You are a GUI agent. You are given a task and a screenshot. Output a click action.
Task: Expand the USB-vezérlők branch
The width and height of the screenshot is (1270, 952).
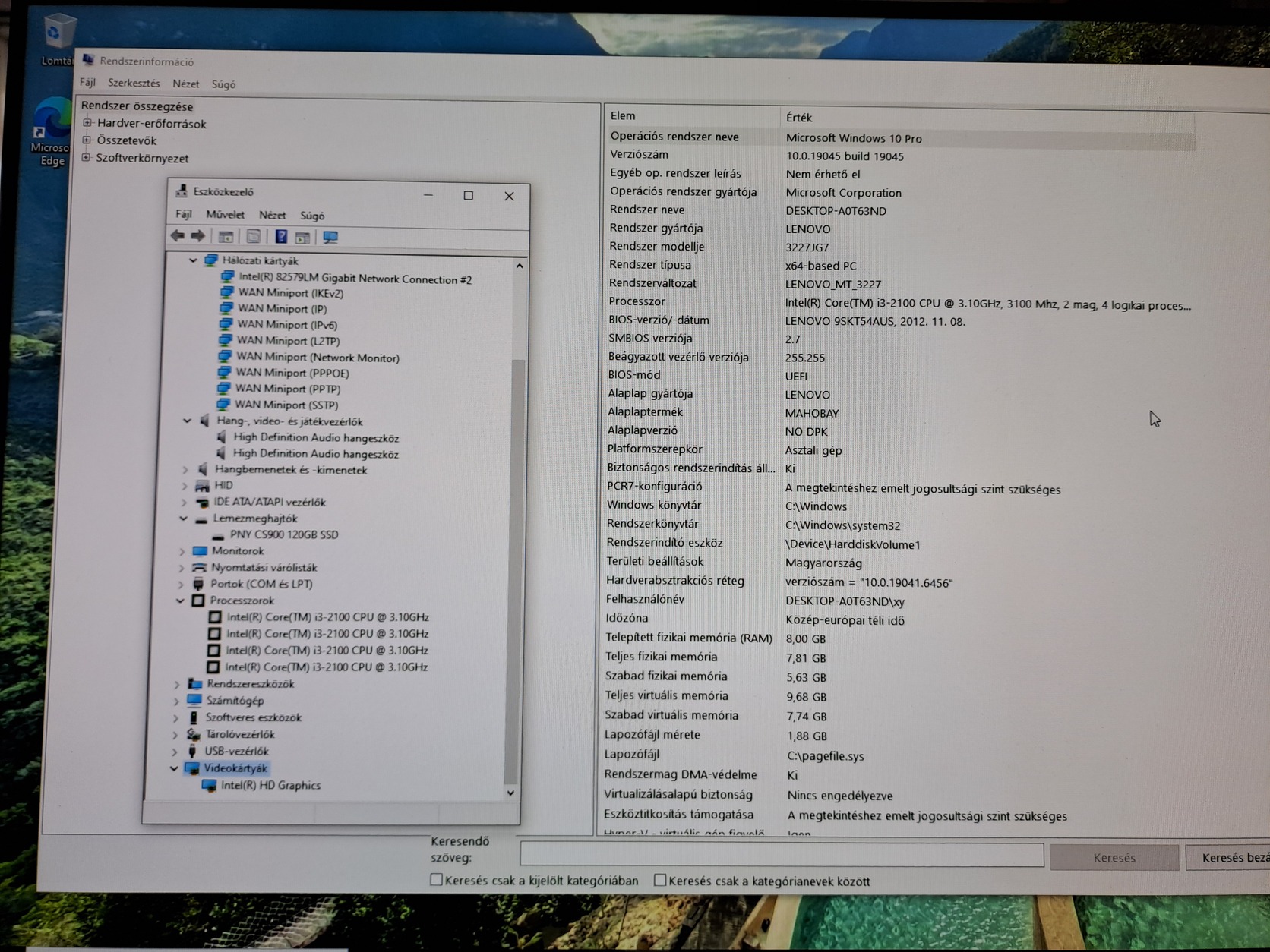click(175, 752)
